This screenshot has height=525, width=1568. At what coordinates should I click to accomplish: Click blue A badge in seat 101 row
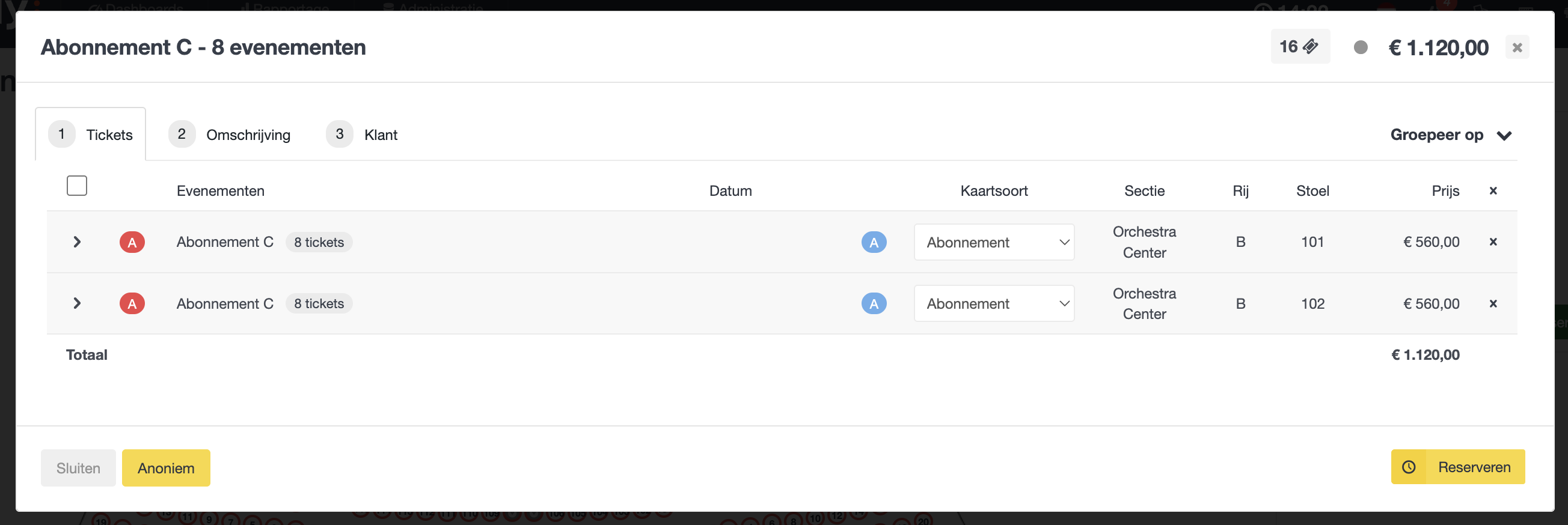874,242
